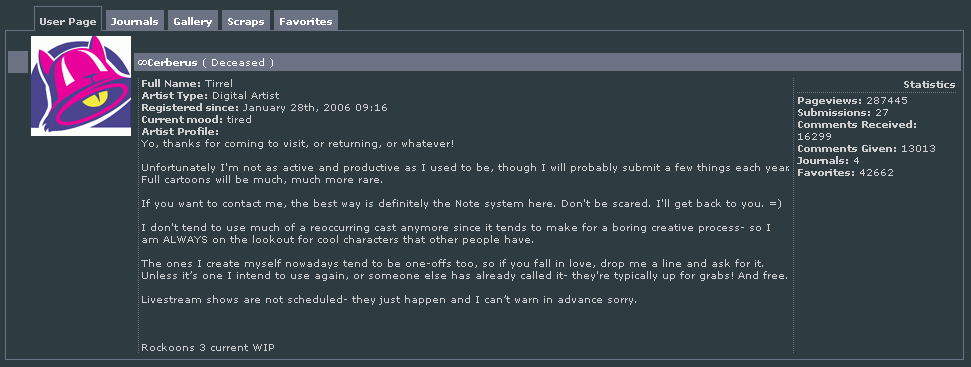Go to the Scraps tab
The height and width of the screenshot is (367, 971).
[x=246, y=20]
